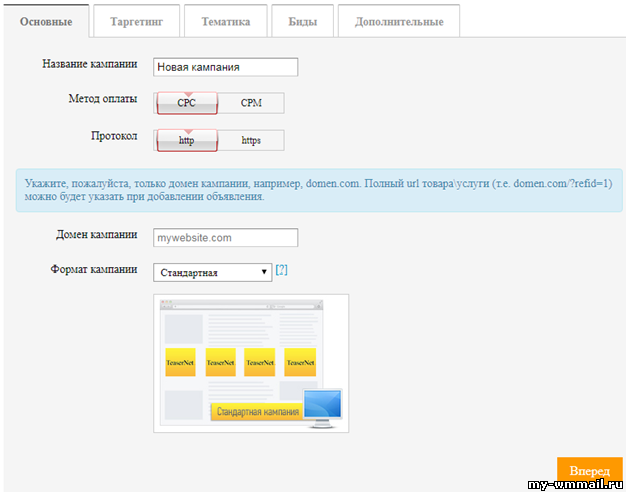Viewport: 628px width, 494px height.
Task: Click the Стандартная кампания preview image
Action: pyautogui.click(x=251, y=363)
